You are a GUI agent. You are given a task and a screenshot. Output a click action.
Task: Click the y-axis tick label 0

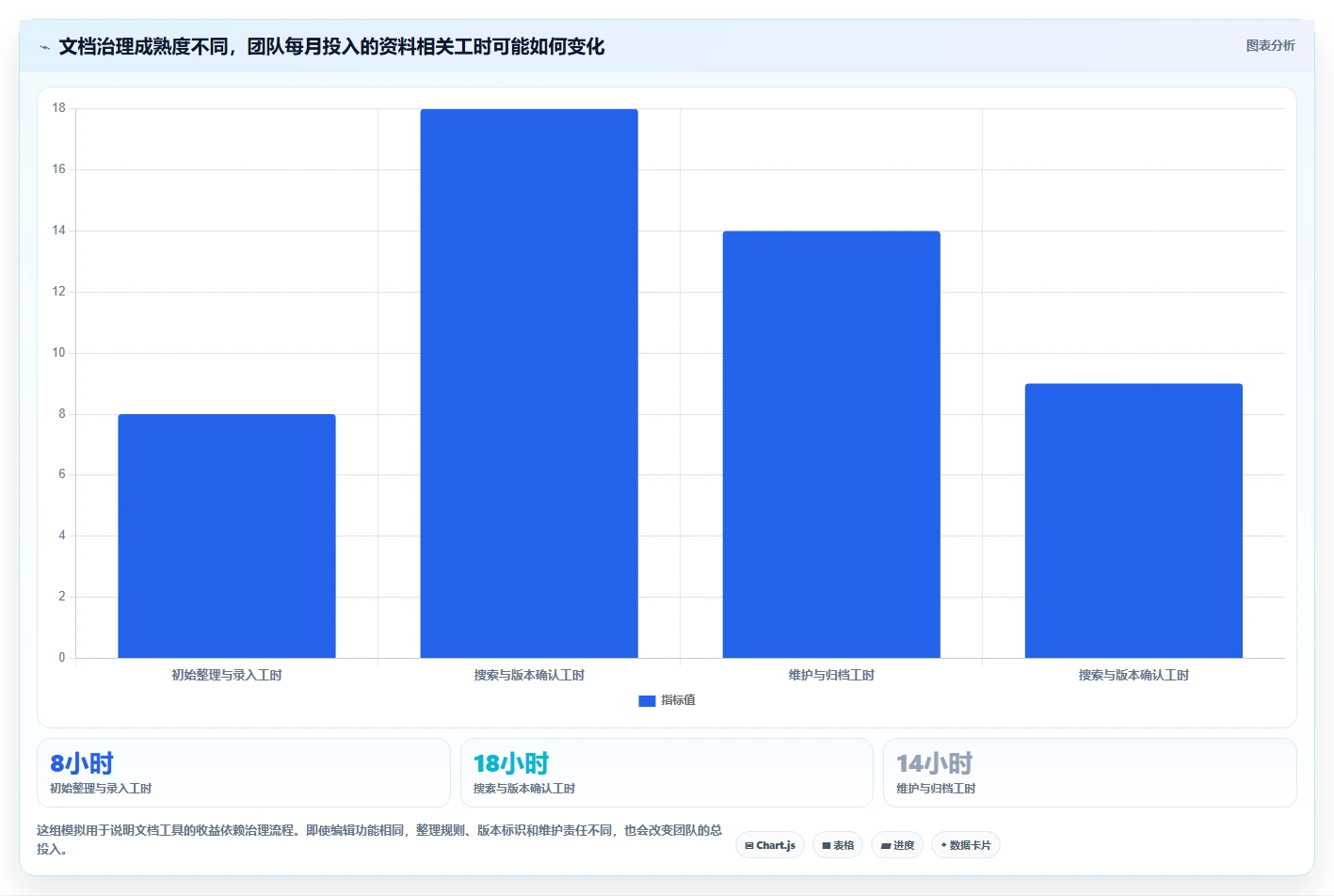[62, 658]
